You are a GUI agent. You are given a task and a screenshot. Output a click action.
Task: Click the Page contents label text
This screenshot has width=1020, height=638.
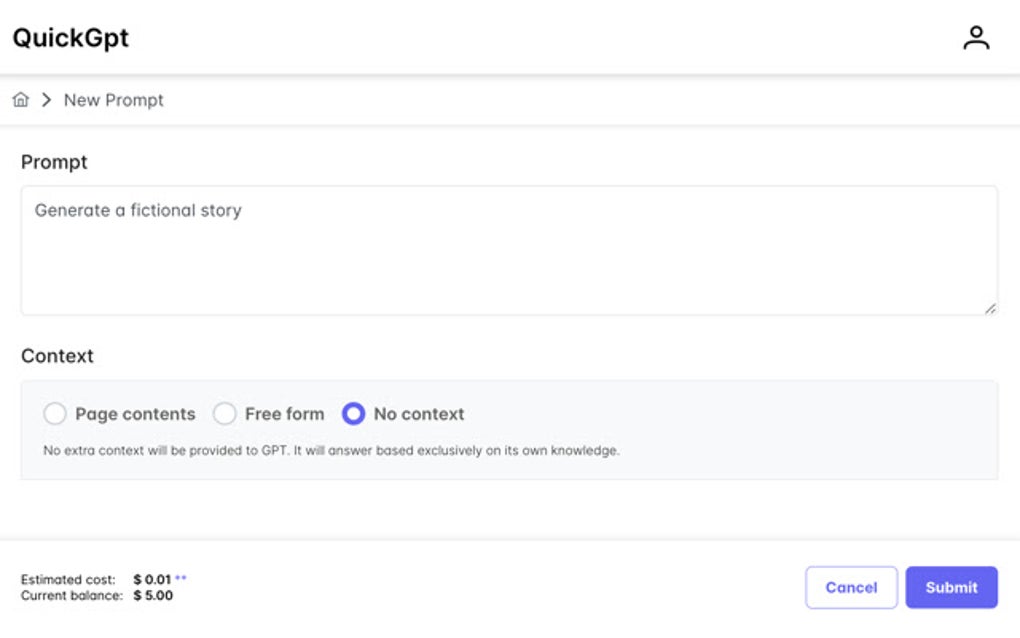135,414
